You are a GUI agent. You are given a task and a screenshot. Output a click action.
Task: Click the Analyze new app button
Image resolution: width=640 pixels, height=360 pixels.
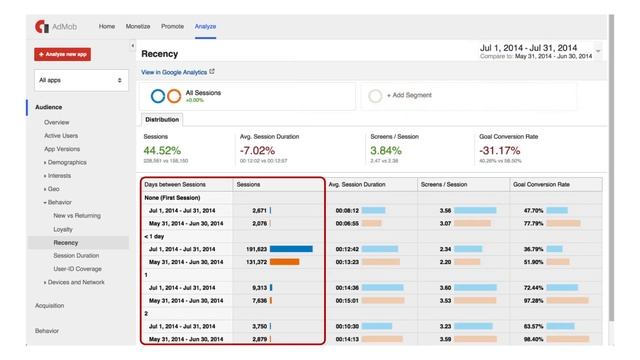point(62,54)
